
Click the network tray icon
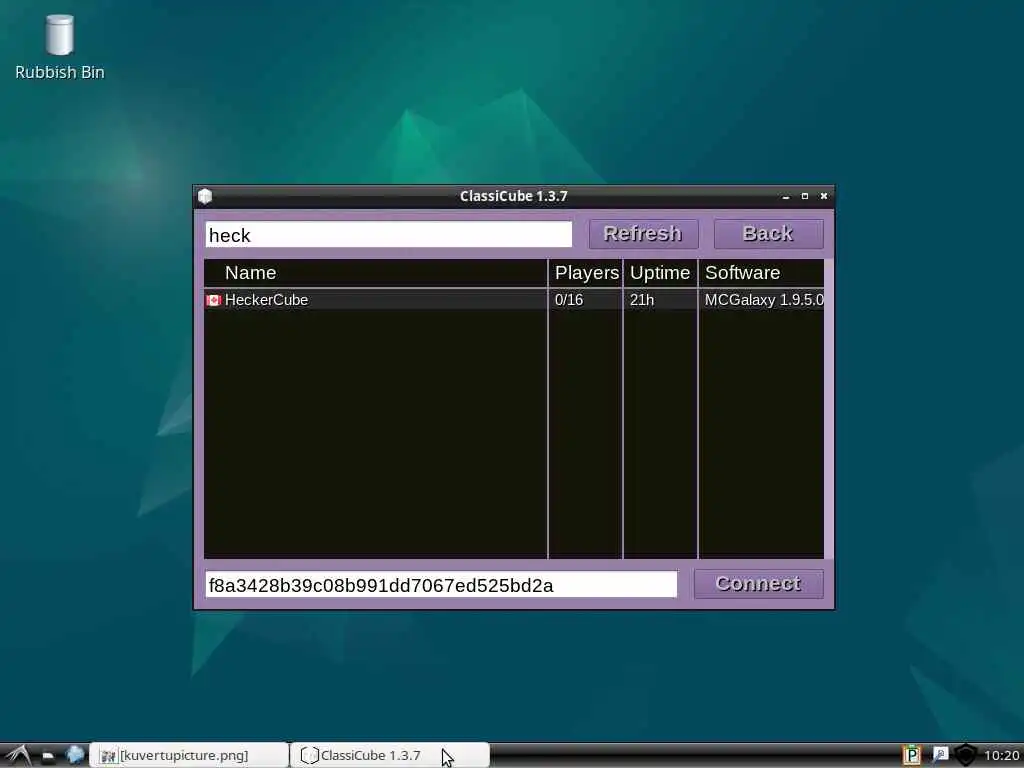pos(940,755)
